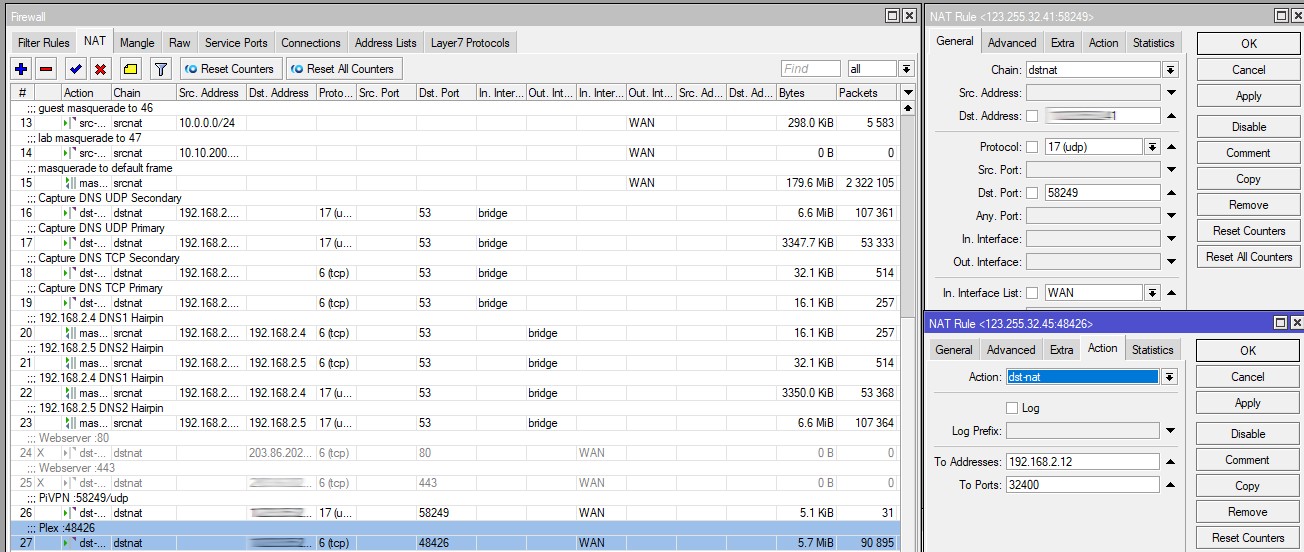Open the Address Lists tab
1304x552 pixels.
pos(385,43)
